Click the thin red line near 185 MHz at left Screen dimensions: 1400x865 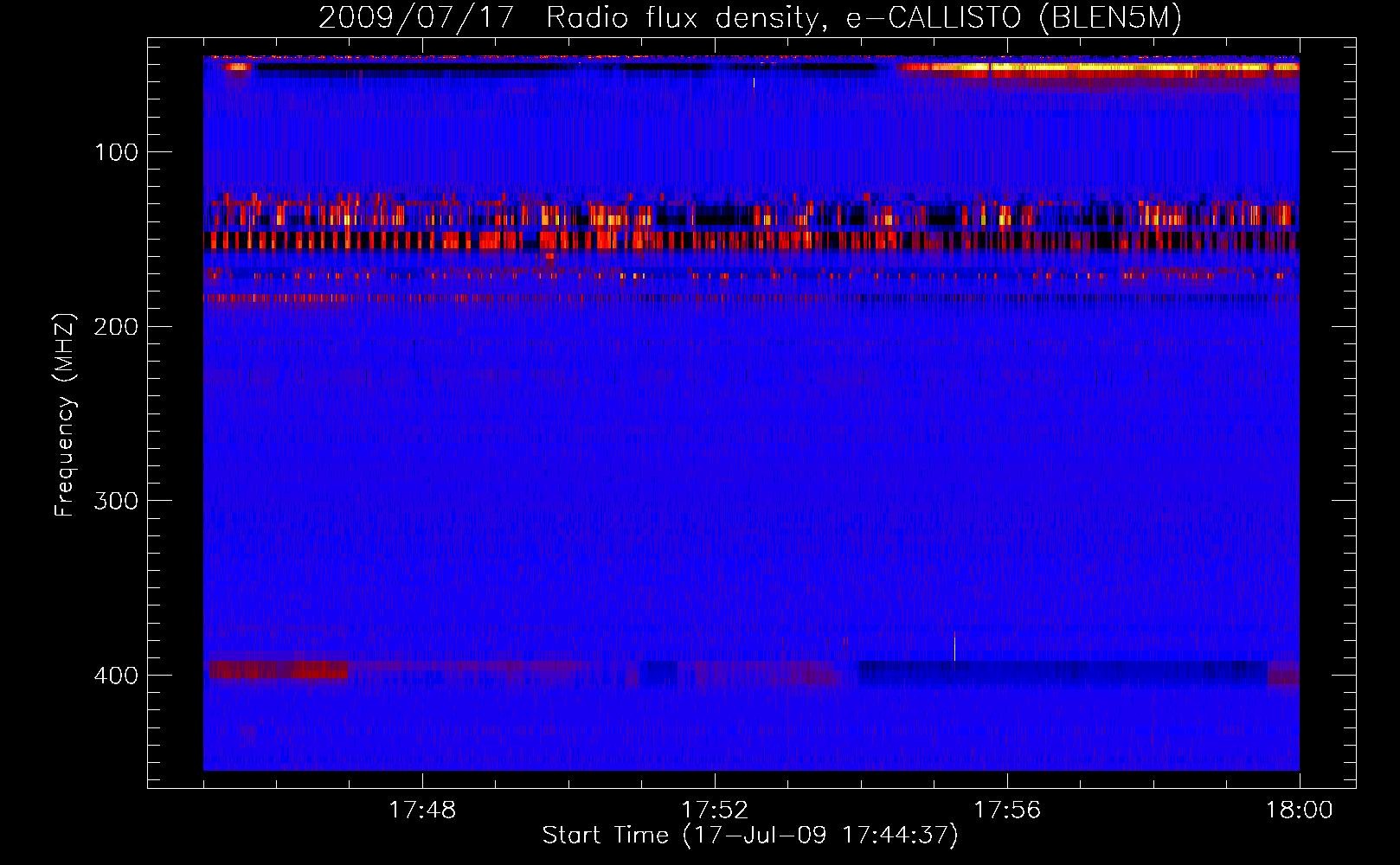[277, 298]
